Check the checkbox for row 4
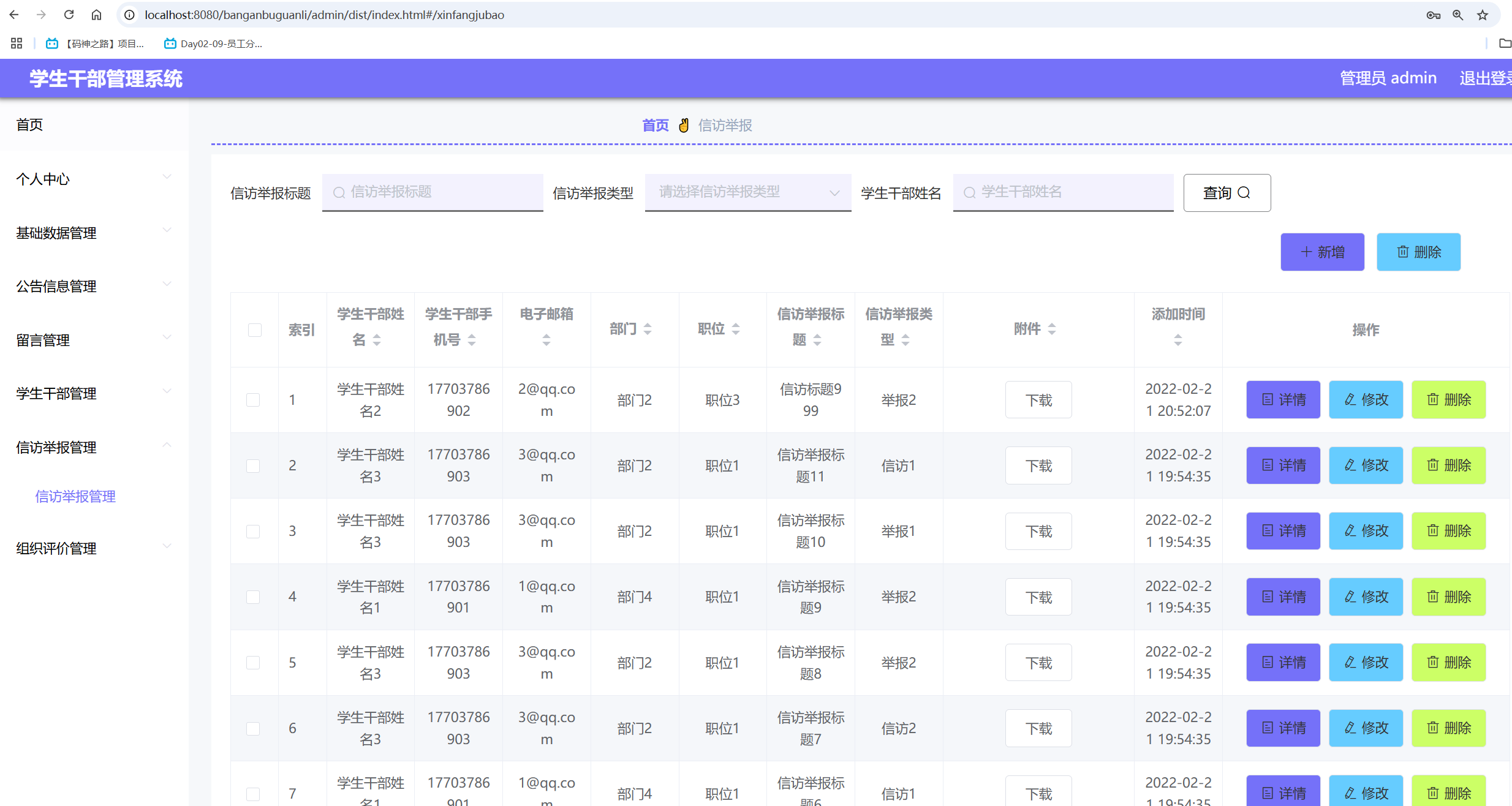The height and width of the screenshot is (806, 1512). tap(253, 597)
